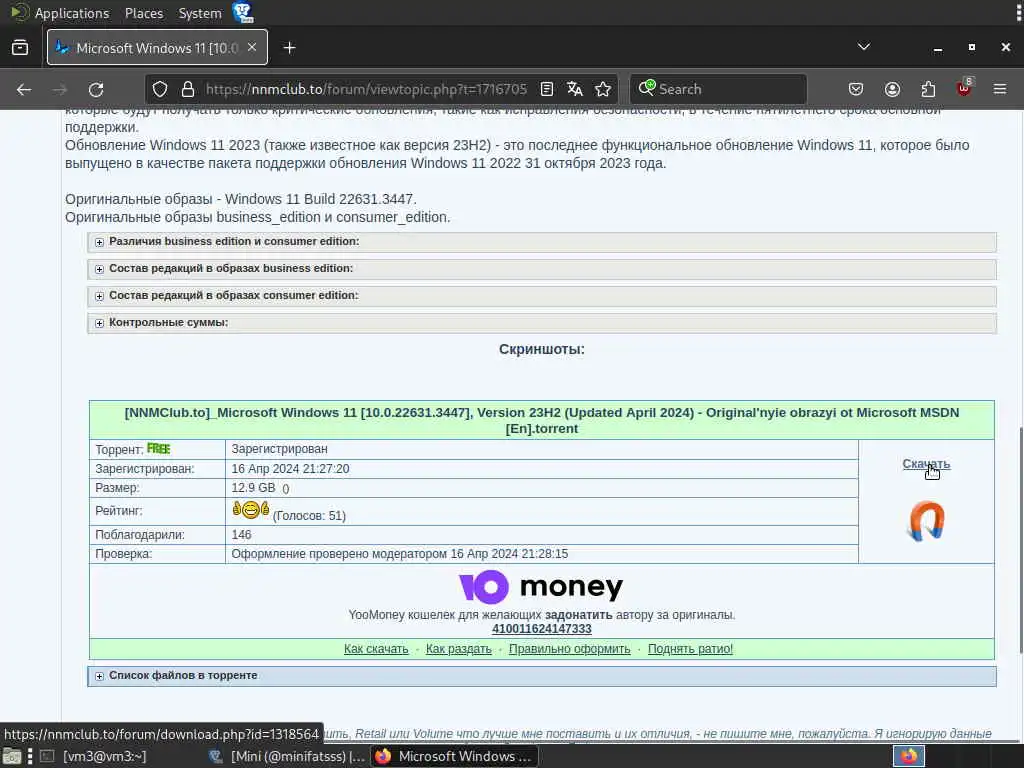This screenshot has width=1024, height=768.
Task: Click the Скачать download link
Action: [926, 464]
